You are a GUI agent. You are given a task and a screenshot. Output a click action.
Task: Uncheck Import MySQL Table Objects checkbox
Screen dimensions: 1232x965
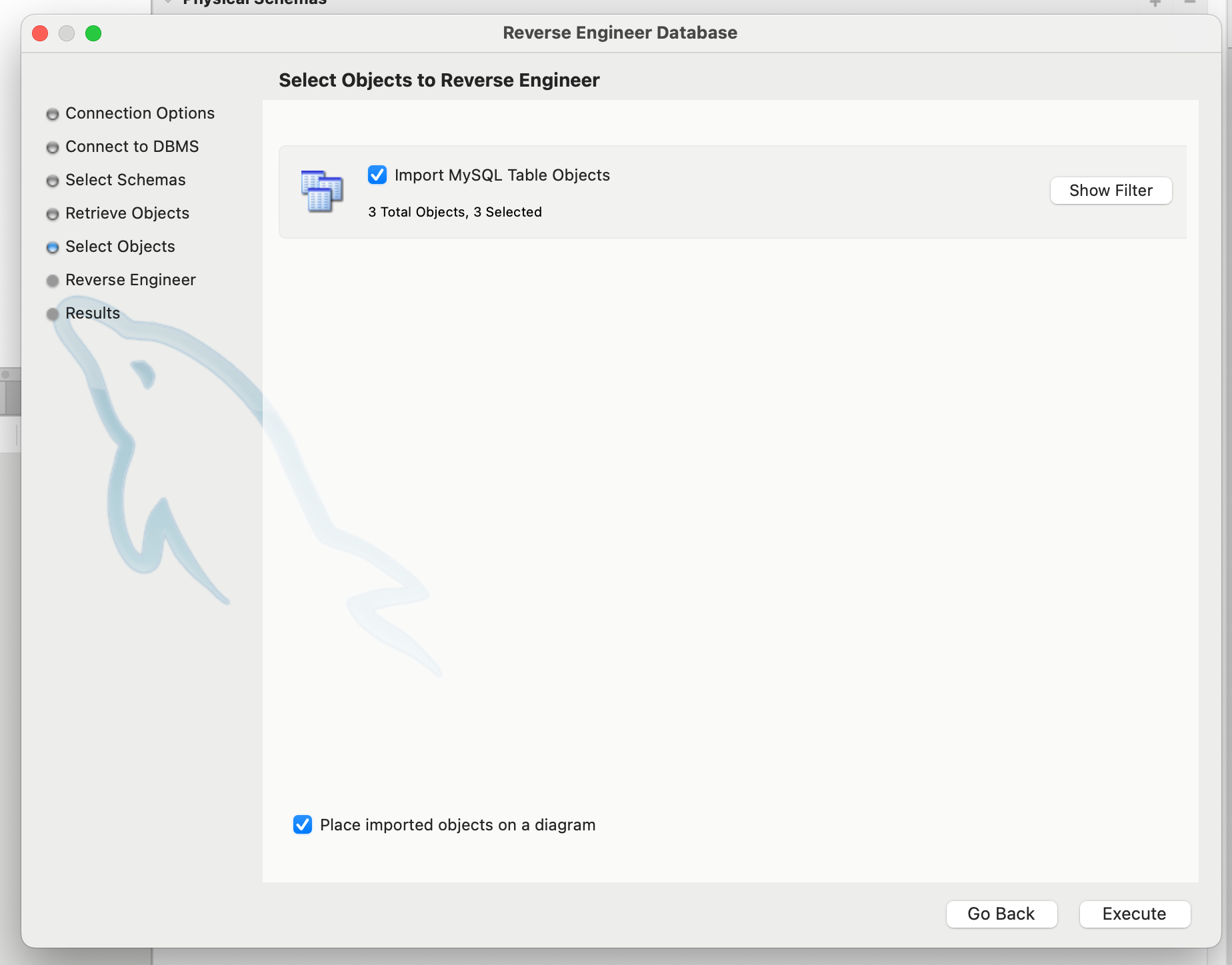click(377, 175)
